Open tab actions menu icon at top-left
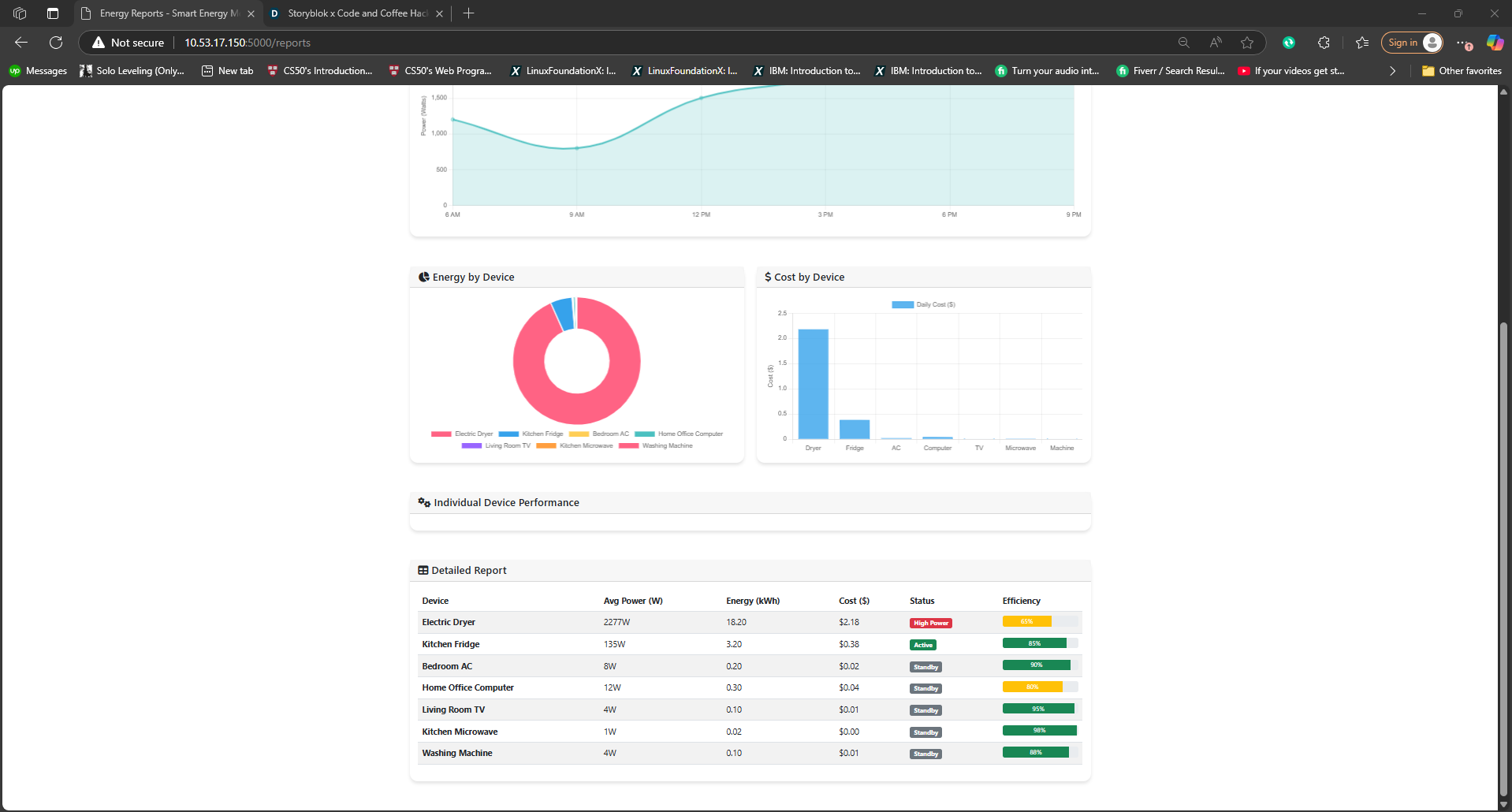This screenshot has height=812, width=1512. pos(53,13)
